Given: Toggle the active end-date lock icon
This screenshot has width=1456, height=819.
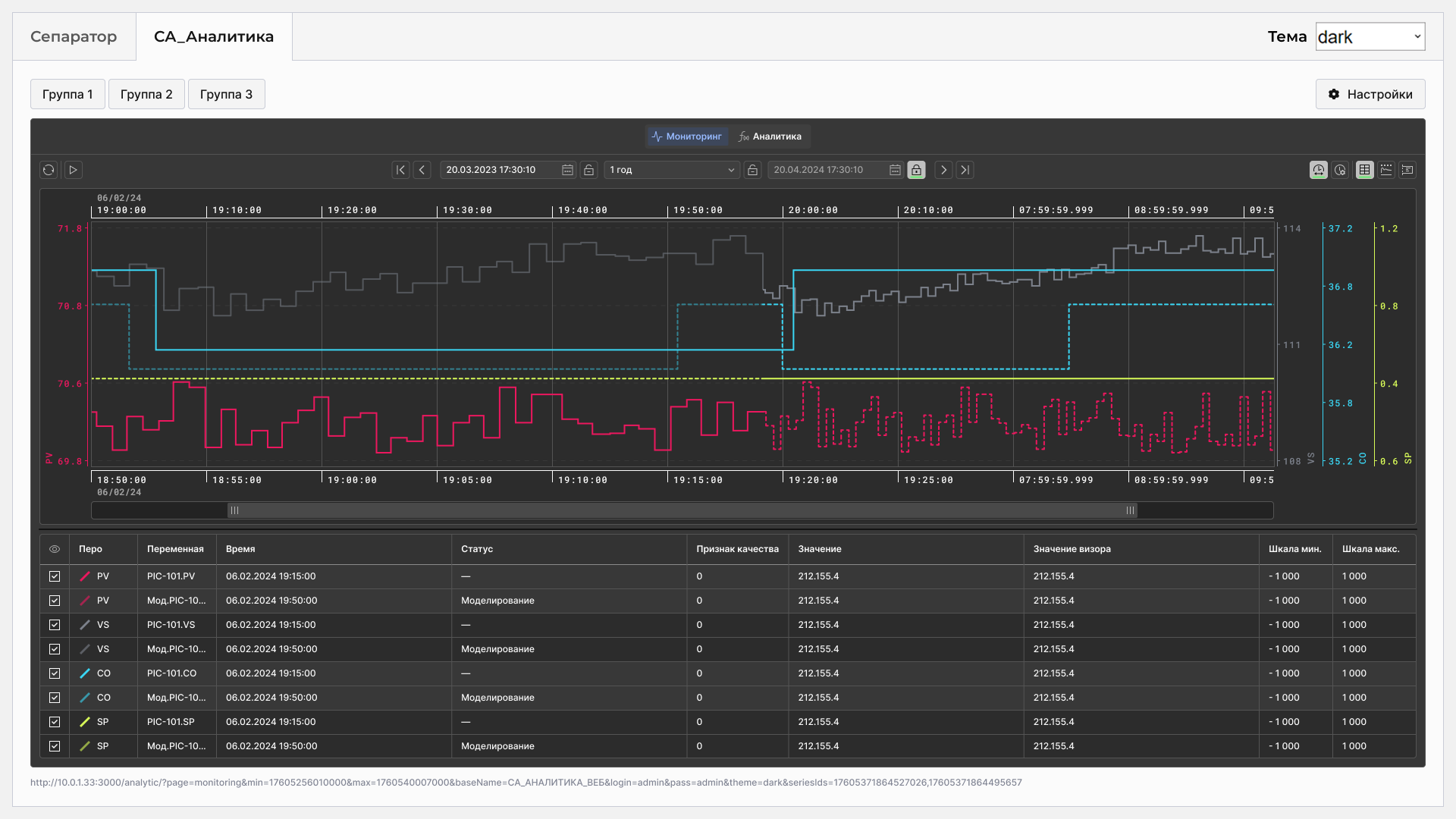Looking at the screenshot, I should (916, 170).
